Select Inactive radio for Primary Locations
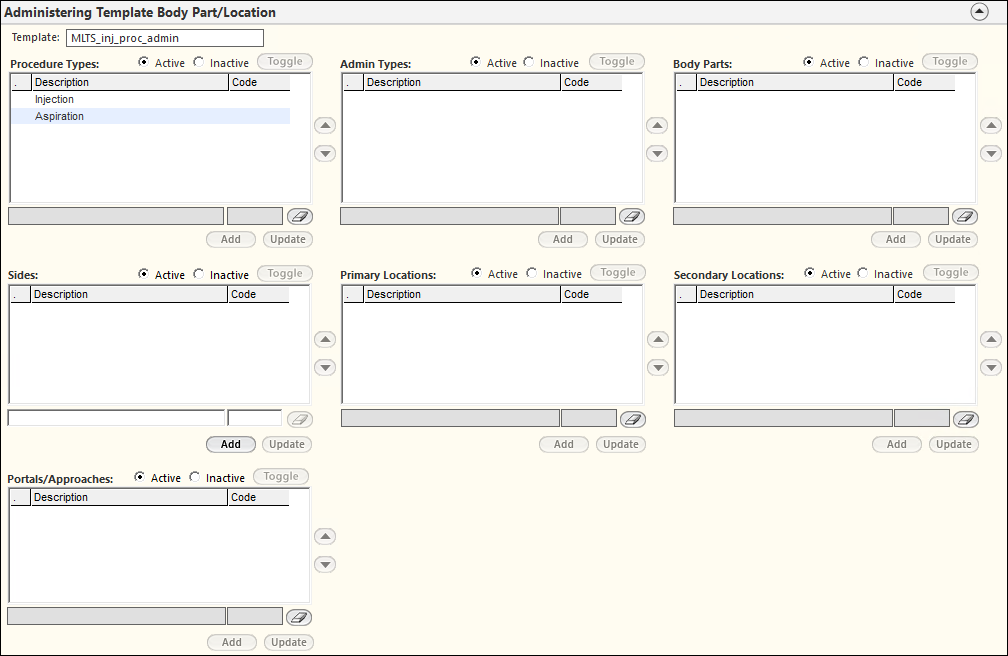This screenshot has height=656, width=1008. (532, 273)
